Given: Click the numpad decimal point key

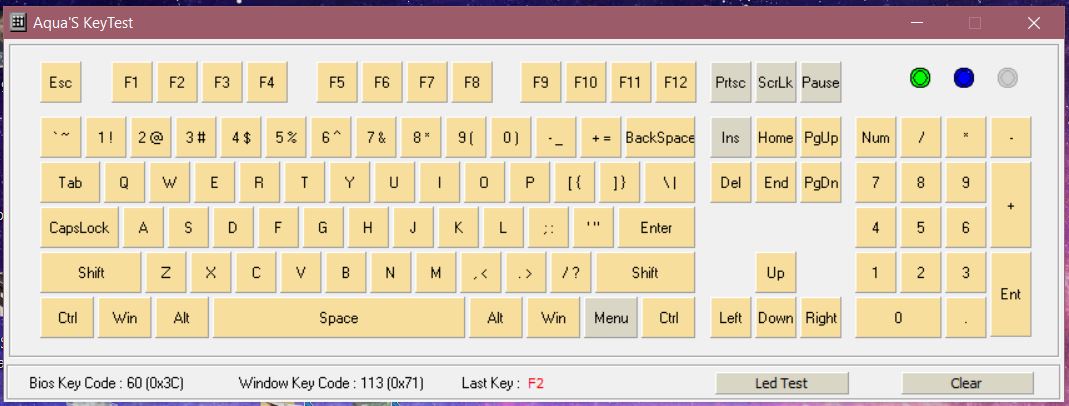Looking at the screenshot, I should tap(965, 317).
